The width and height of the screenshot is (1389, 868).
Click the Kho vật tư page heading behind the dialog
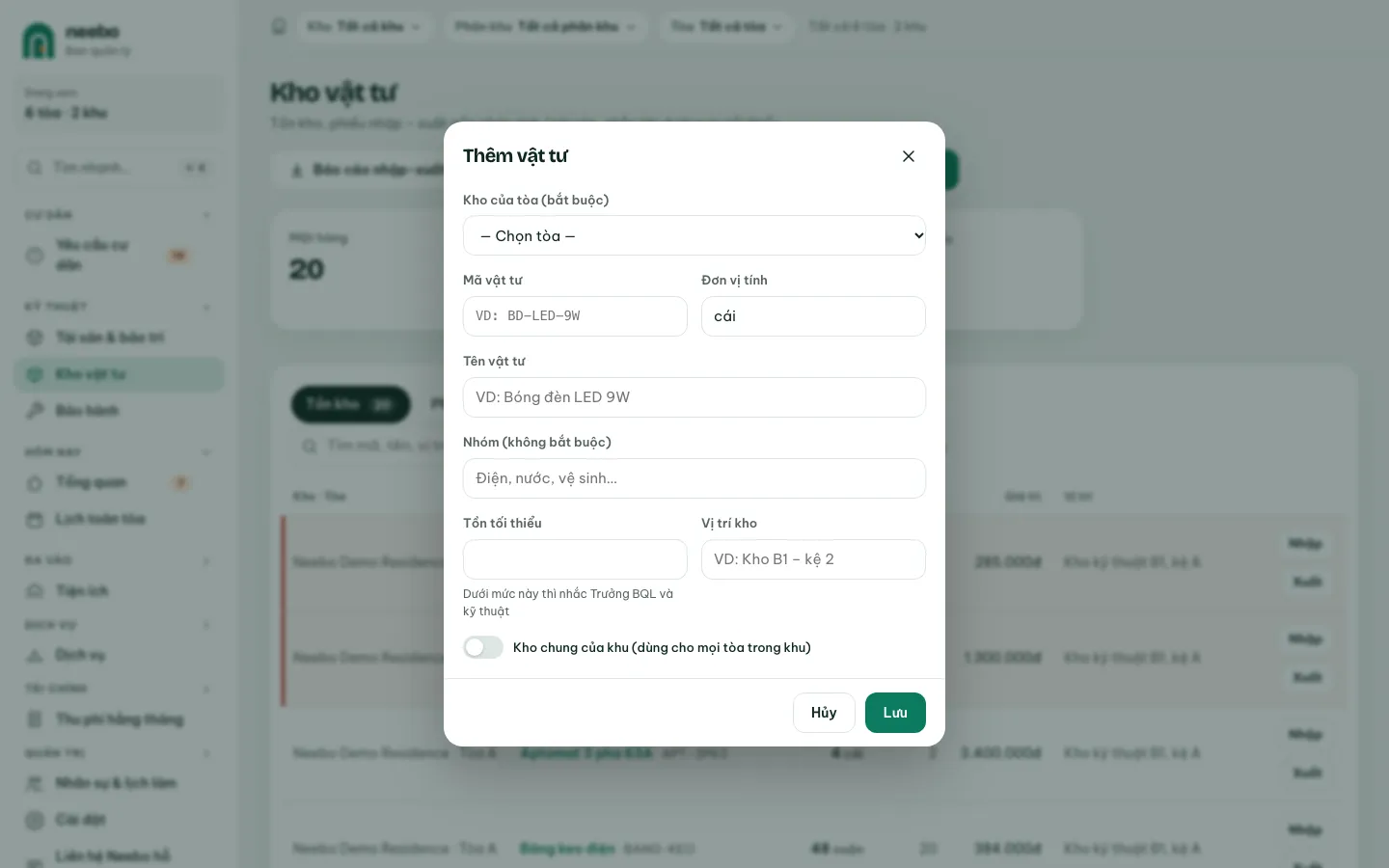(334, 93)
